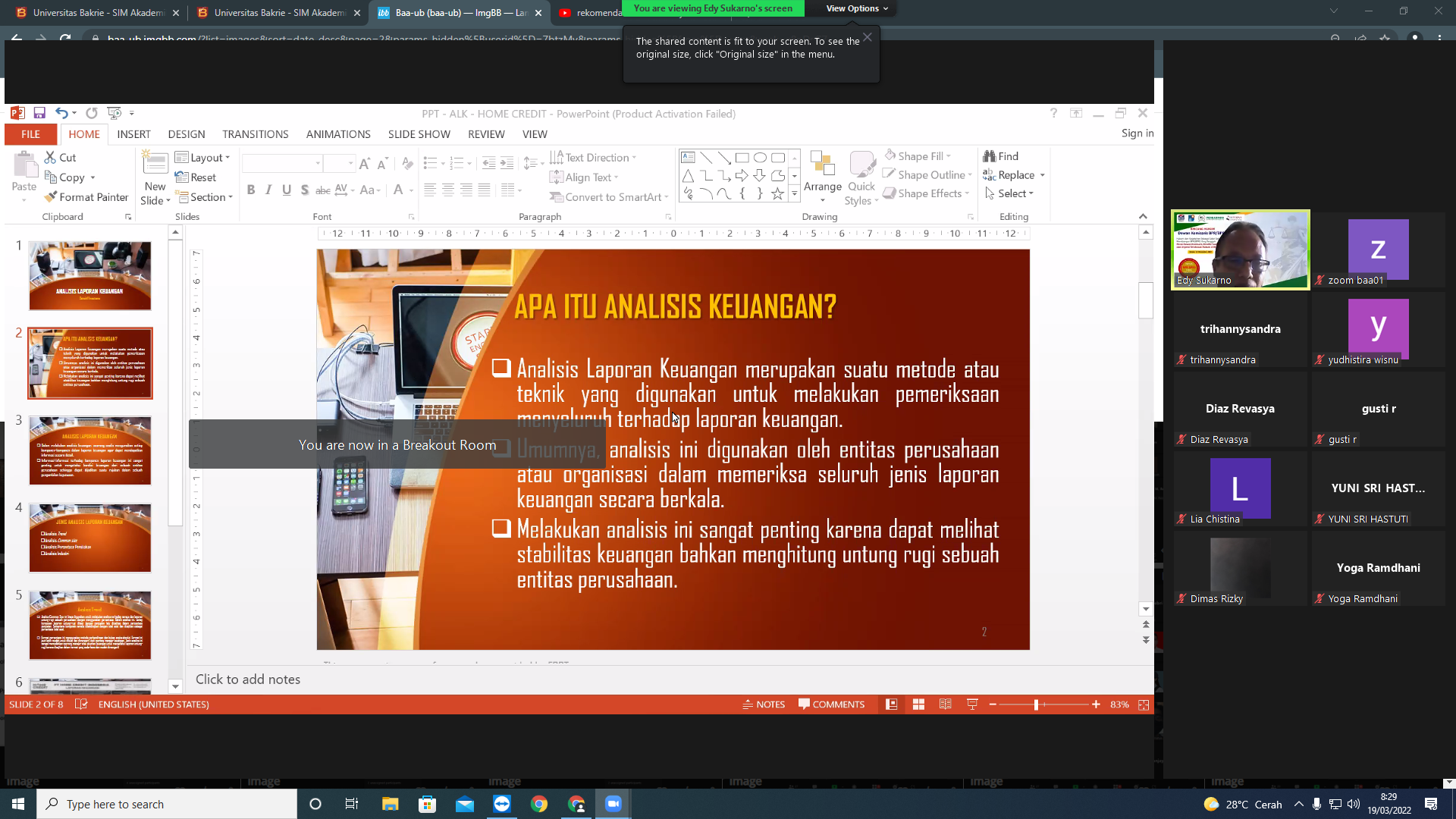Open the Arrange objects tool
Image resolution: width=1456 pixels, height=819 pixels.
pos(823,177)
